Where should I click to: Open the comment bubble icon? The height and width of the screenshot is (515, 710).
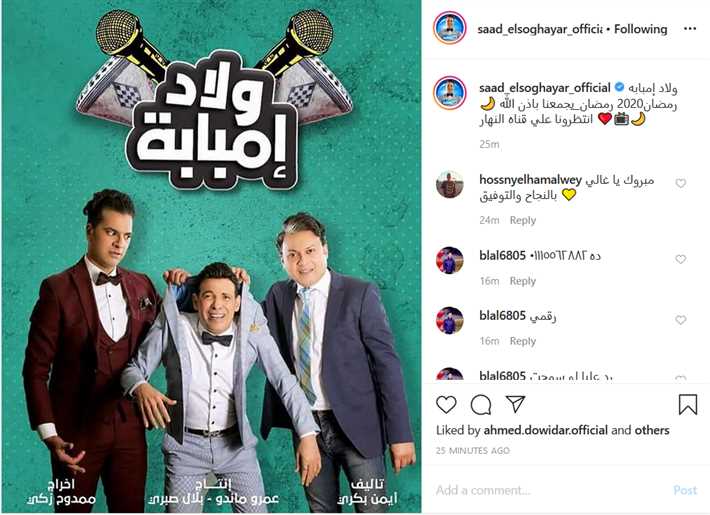click(x=481, y=404)
